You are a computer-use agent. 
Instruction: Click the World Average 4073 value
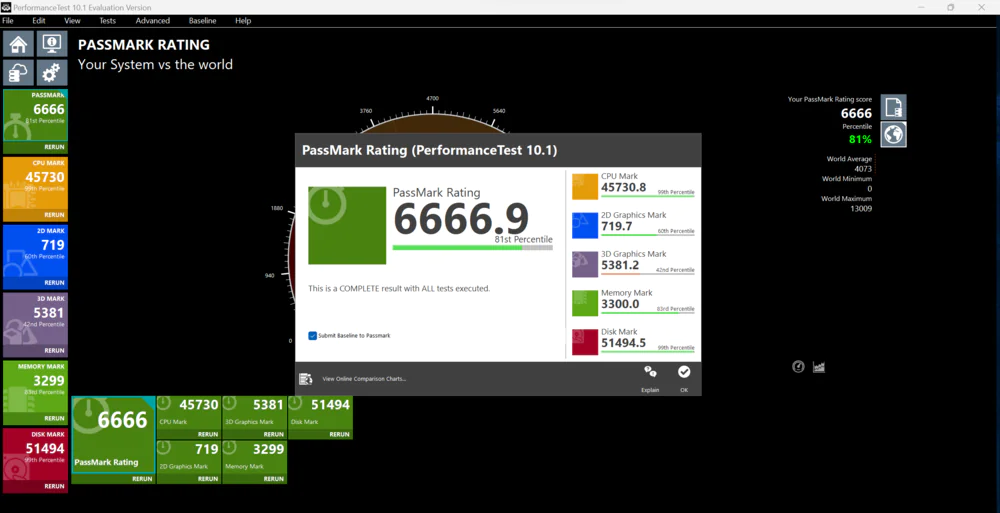[x=863, y=169]
